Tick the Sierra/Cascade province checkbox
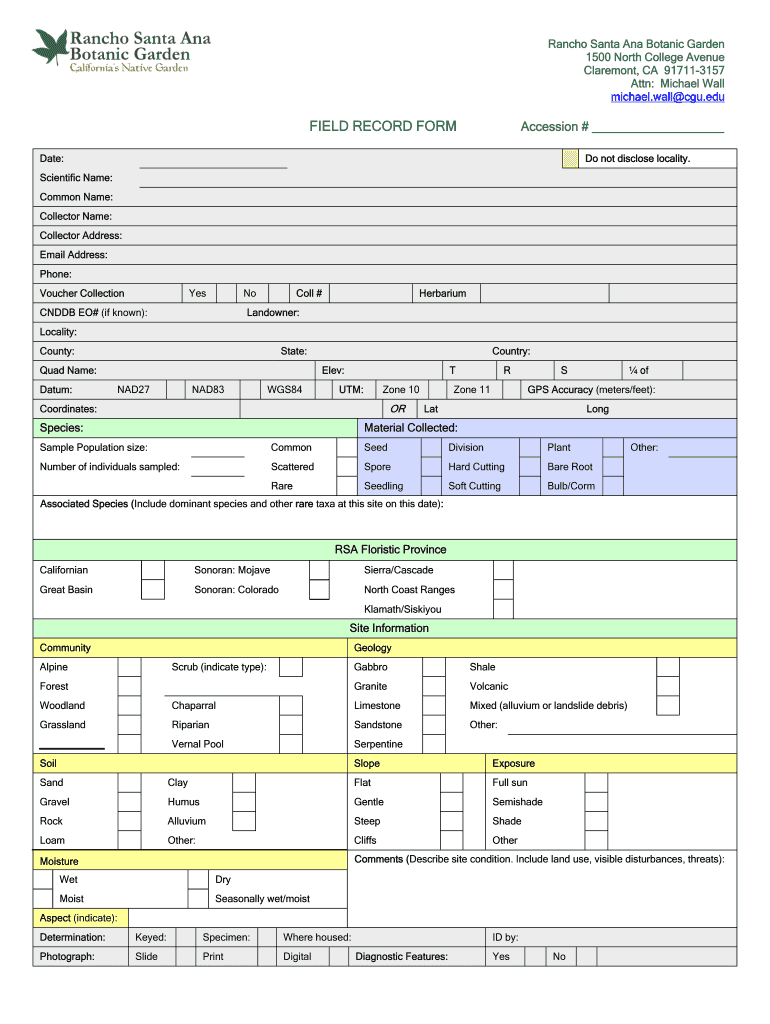This screenshot has width=770, height=1024. 503,570
